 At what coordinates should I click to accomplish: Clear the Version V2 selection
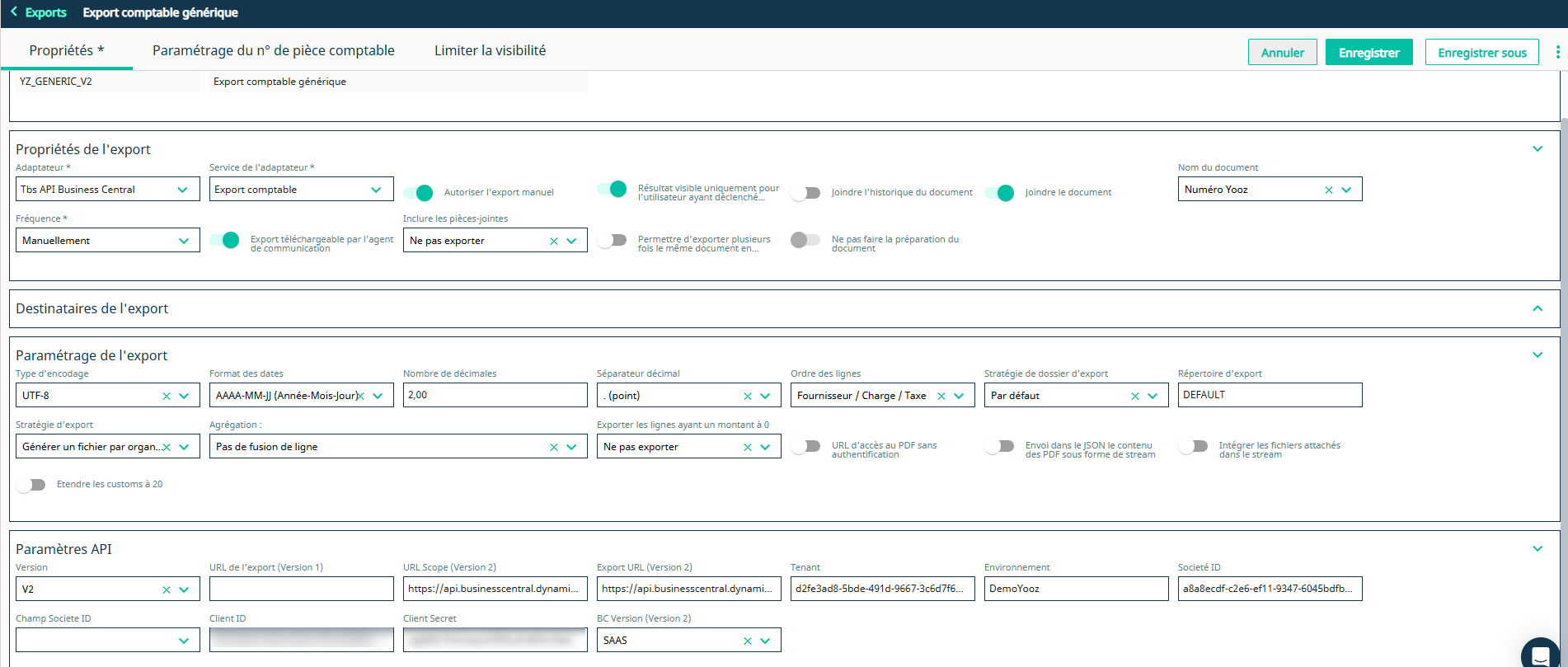tap(167, 589)
